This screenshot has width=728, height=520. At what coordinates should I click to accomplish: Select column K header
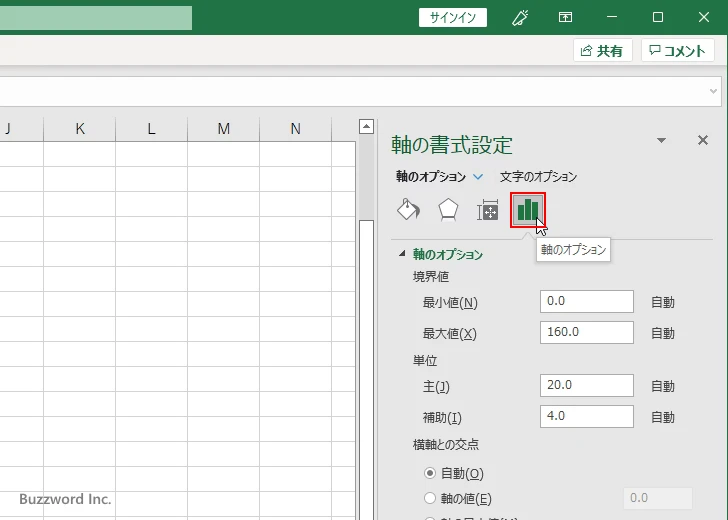click(x=80, y=129)
